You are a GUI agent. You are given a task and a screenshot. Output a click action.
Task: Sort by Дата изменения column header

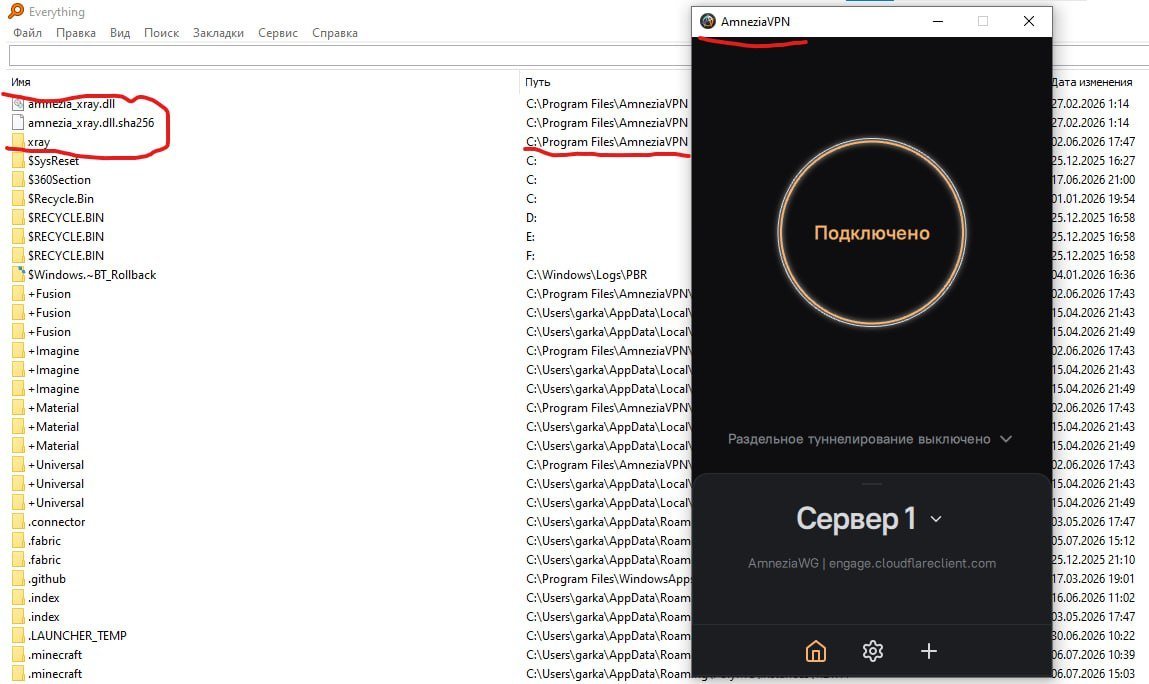click(x=1092, y=82)
